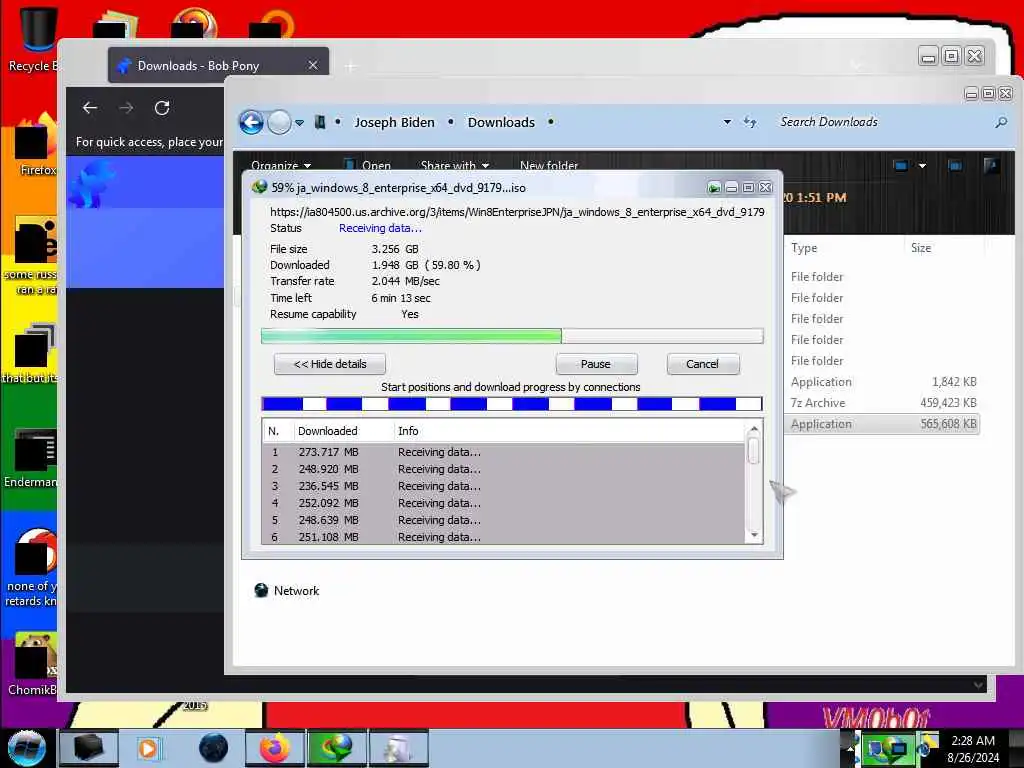Click the magnifier search icon in Explorer
The image size is (1024, 768).
tap(1000, 122)
